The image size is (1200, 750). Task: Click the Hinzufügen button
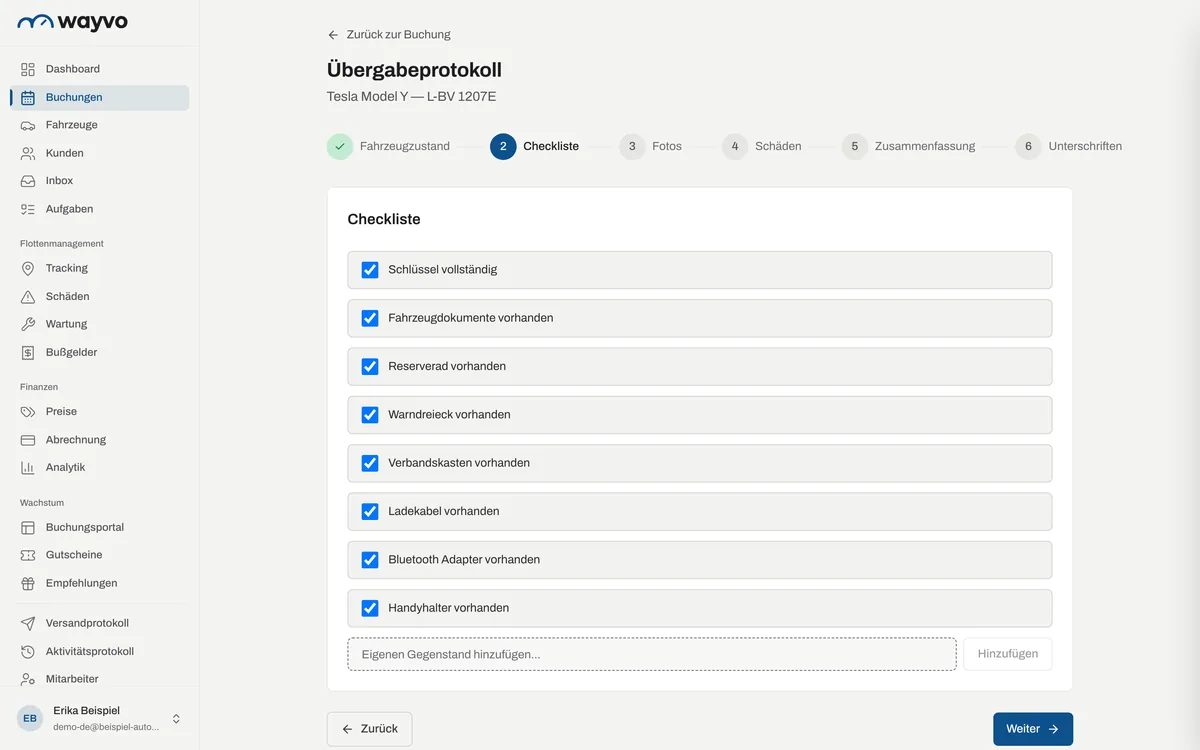click(1008, 654)
